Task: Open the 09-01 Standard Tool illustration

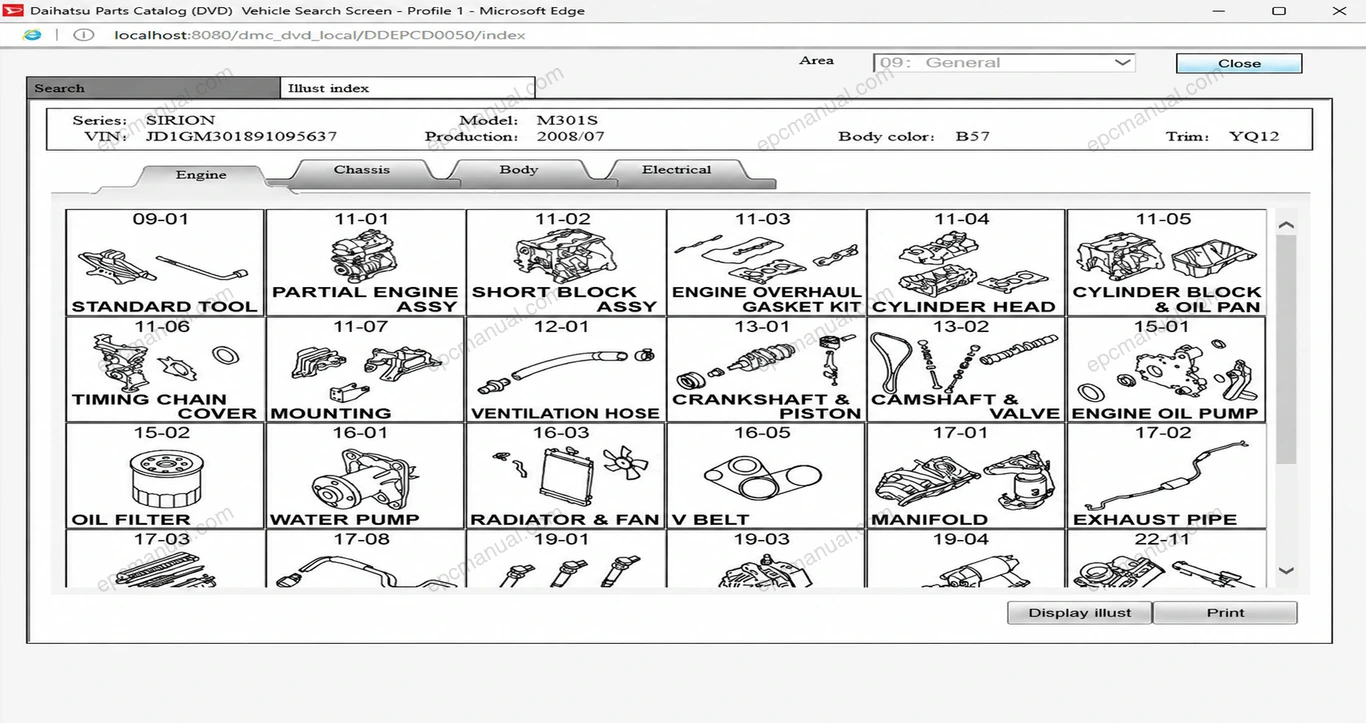Action: click(165, 263)
